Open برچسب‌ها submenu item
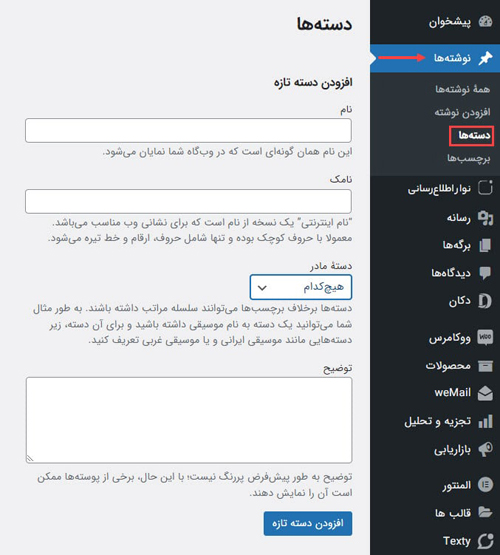 (x=469, y=158)
